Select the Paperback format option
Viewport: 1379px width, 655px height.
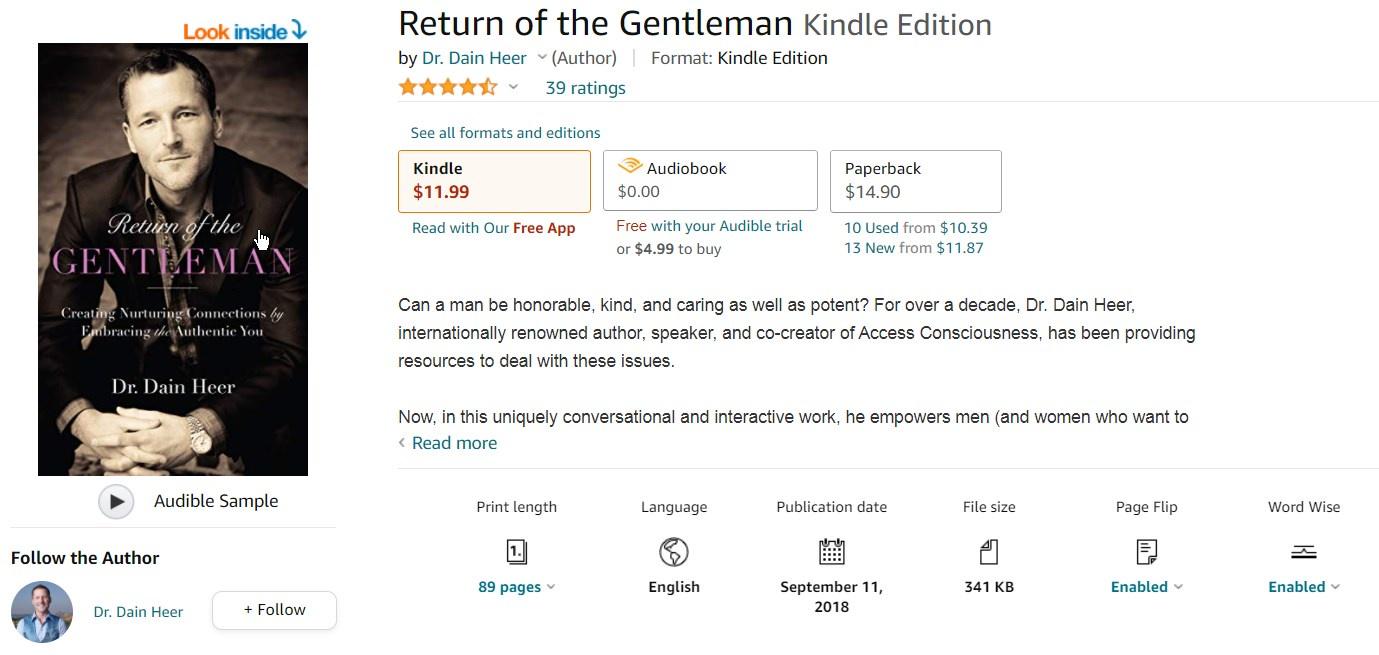[915, 181]
